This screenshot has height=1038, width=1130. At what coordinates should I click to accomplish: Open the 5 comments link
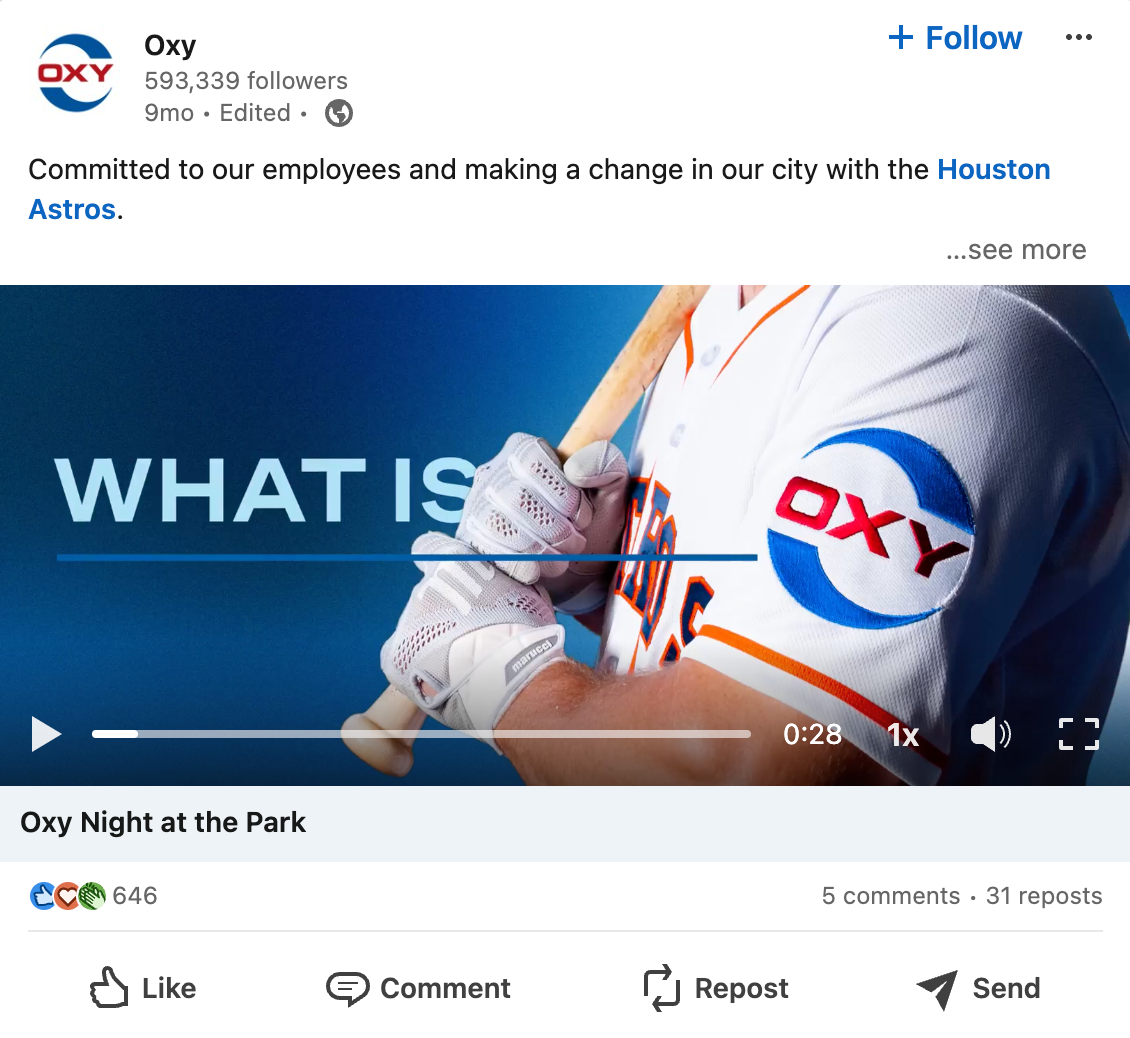coord(891,896)
